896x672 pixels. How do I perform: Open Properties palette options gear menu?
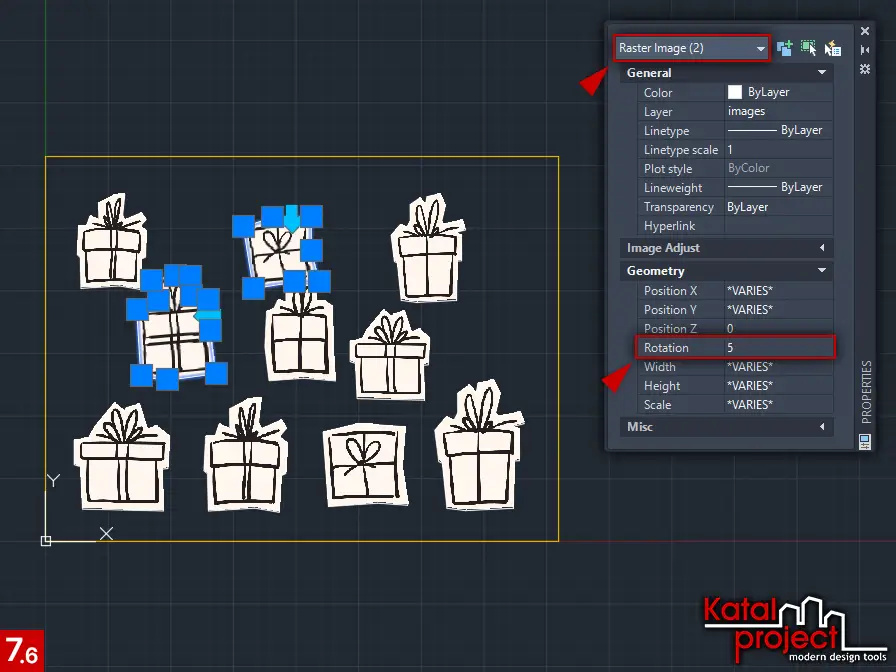coord(865,69)
